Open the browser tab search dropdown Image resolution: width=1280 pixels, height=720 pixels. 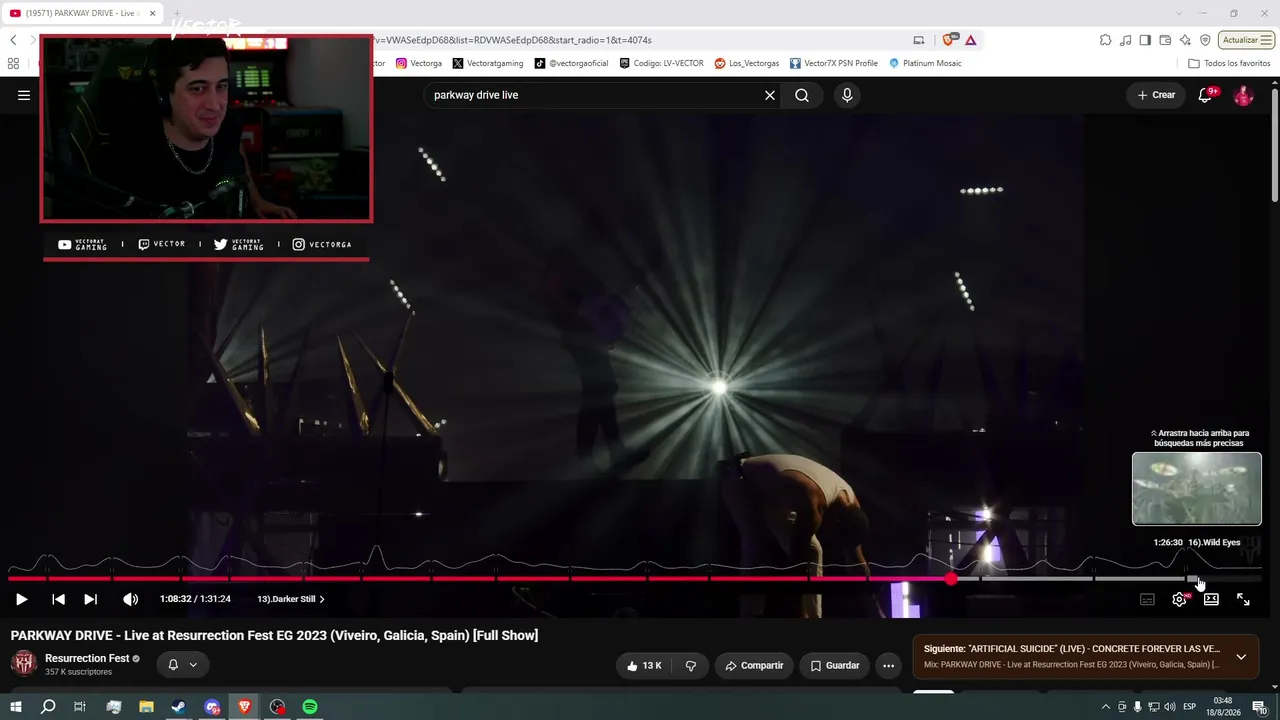1177,13
